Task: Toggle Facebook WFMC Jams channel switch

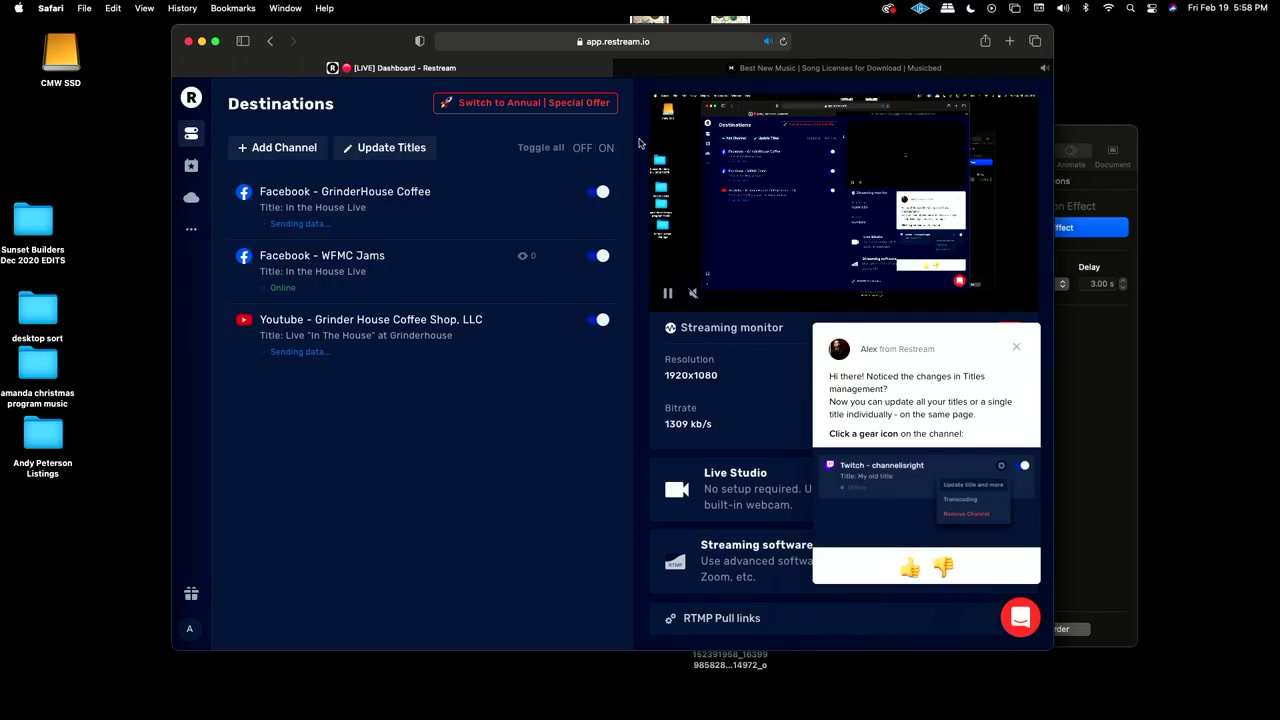Action: [599, 256]
